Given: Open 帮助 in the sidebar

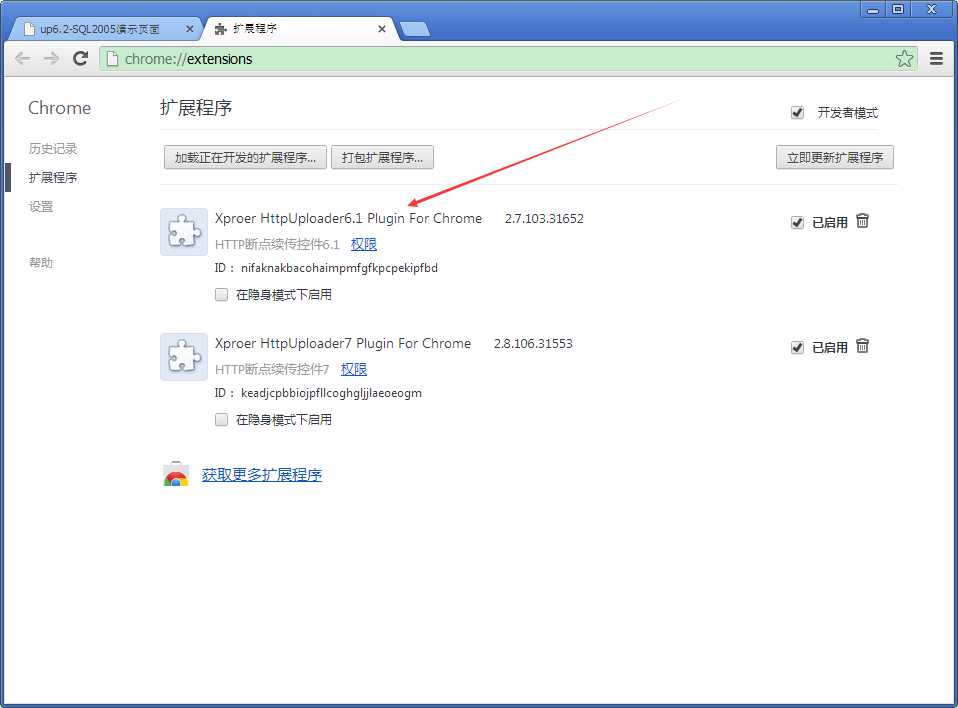Looking at the screenshot, I should tap(41, 263).
